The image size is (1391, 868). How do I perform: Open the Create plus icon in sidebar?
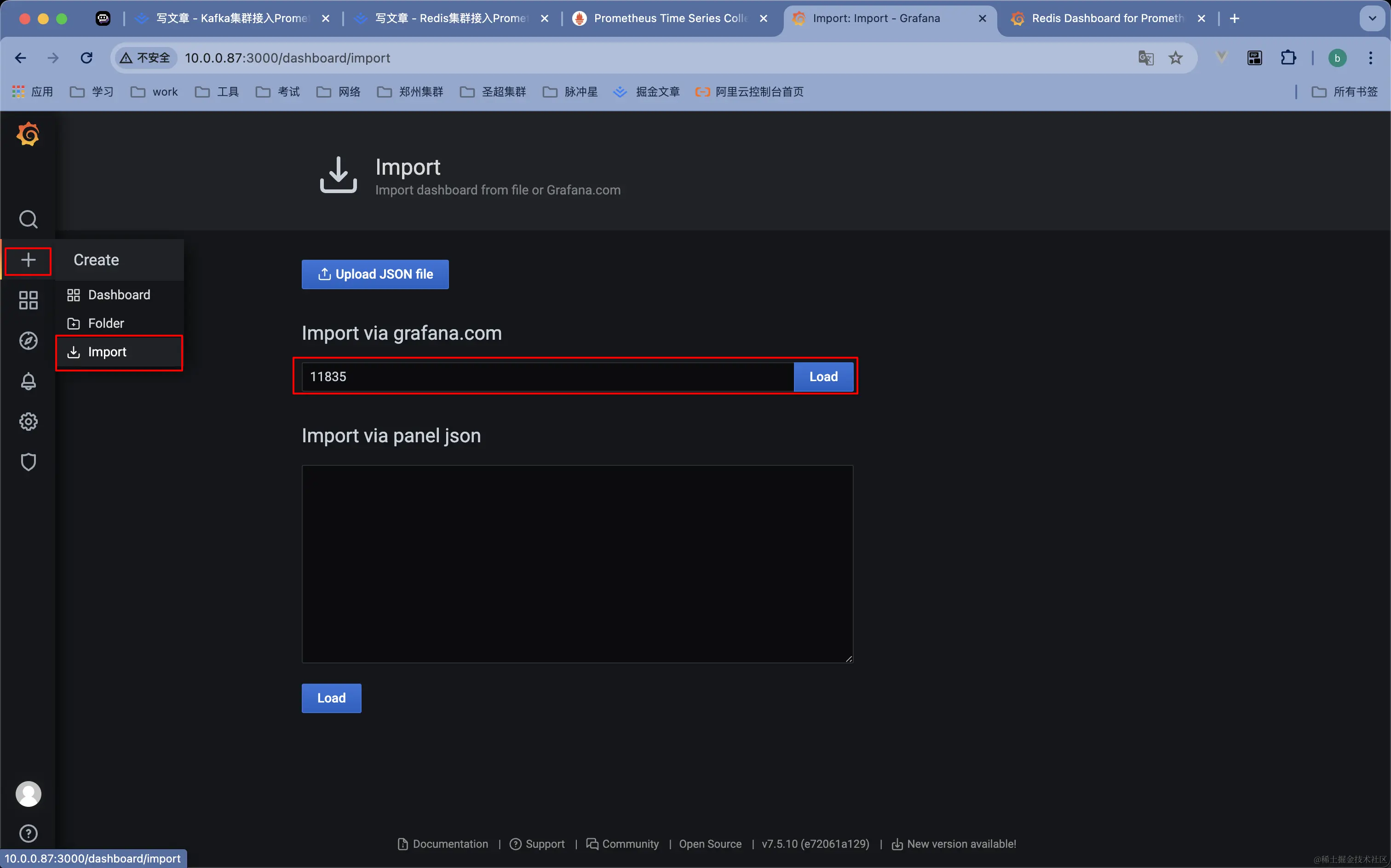(28, 260)
